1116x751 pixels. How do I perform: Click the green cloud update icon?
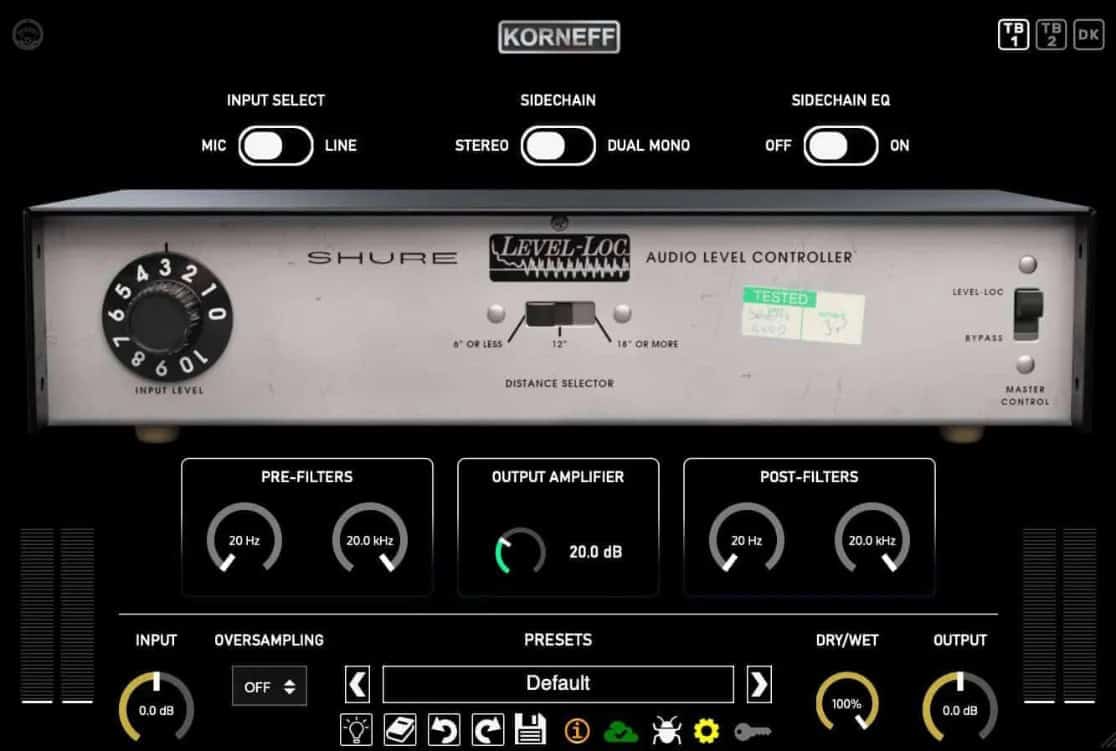(x=621, y=731)
